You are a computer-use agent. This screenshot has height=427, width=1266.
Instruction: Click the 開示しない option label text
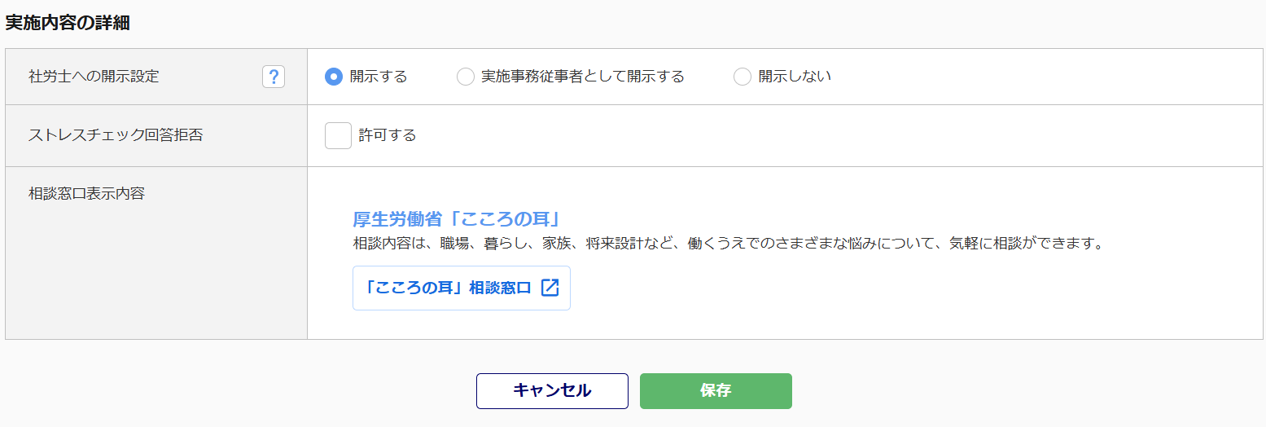[x=794, y=77]
